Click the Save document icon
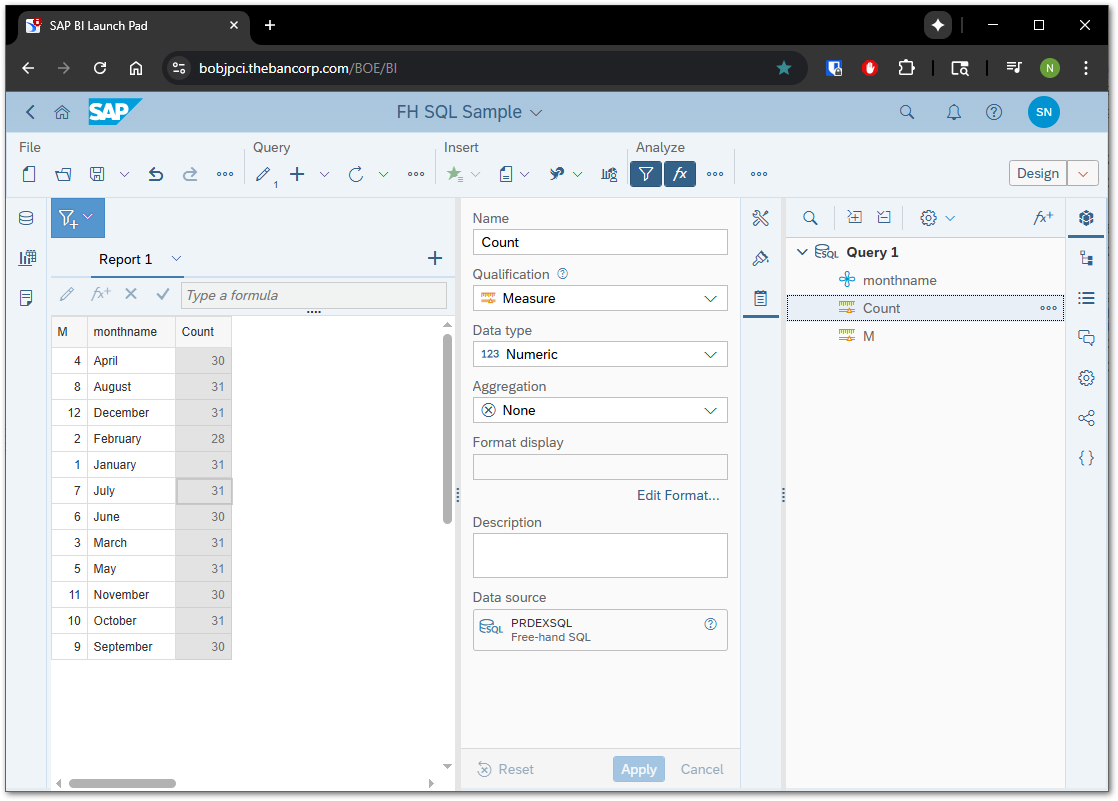The width and height of the screenshot is (1118, 801). (x=97, y=174)
